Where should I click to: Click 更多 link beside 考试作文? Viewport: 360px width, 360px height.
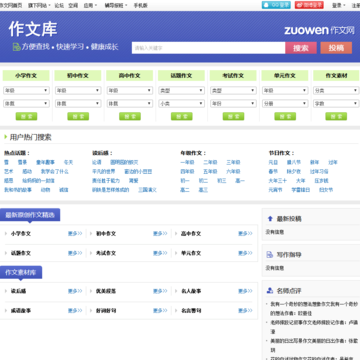tap(160, 253)
